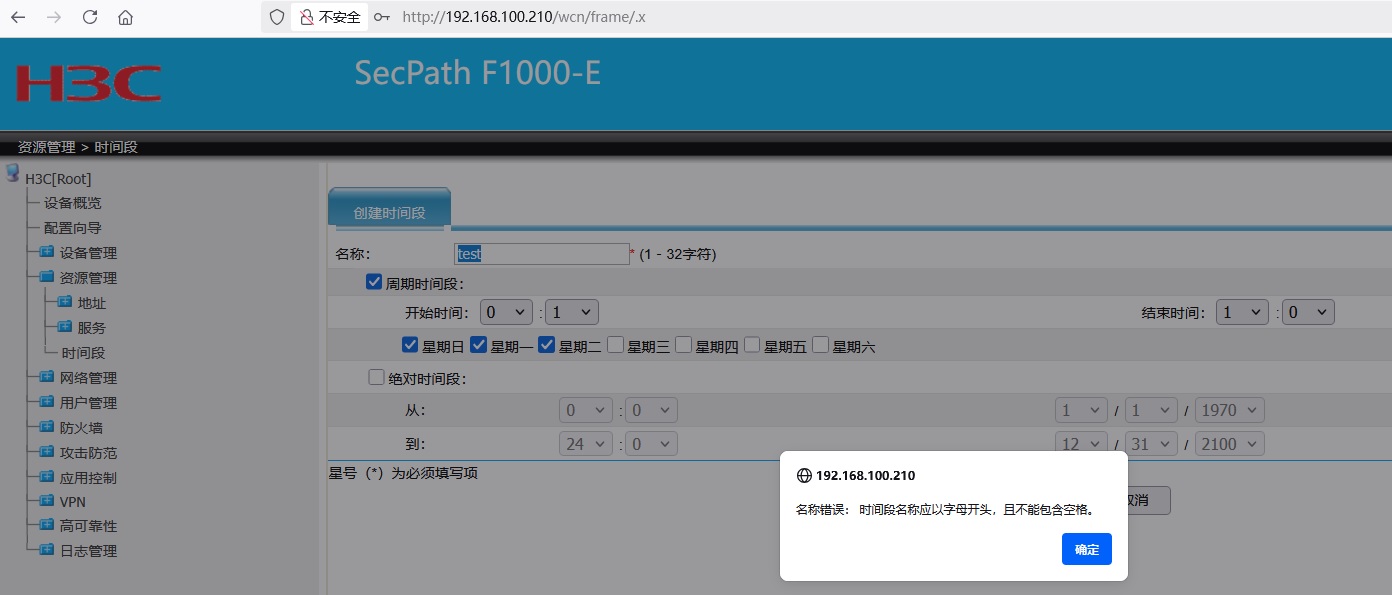Screen dimensions: 1392x595
Task: Click the H3C logo
Action: point(88,84)
